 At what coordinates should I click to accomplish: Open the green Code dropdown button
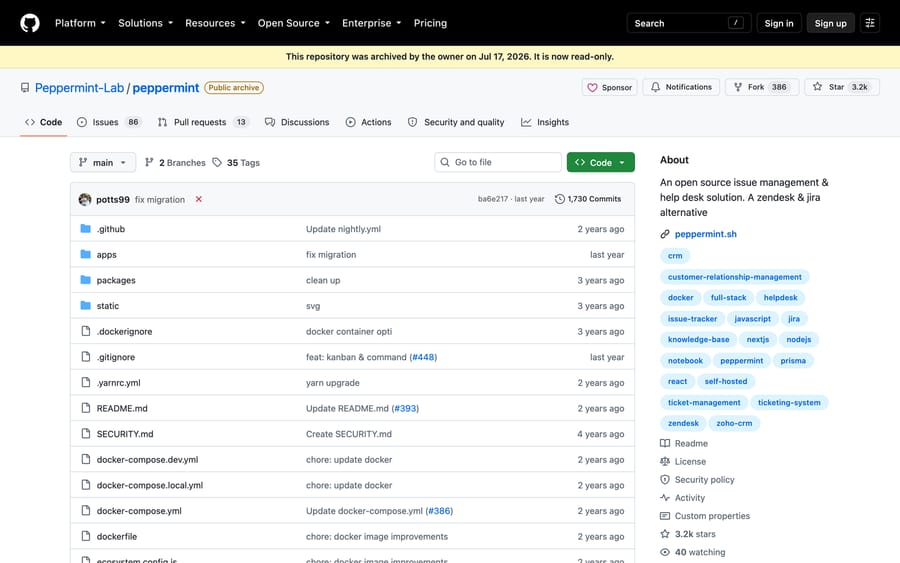(x=600, y=162)
